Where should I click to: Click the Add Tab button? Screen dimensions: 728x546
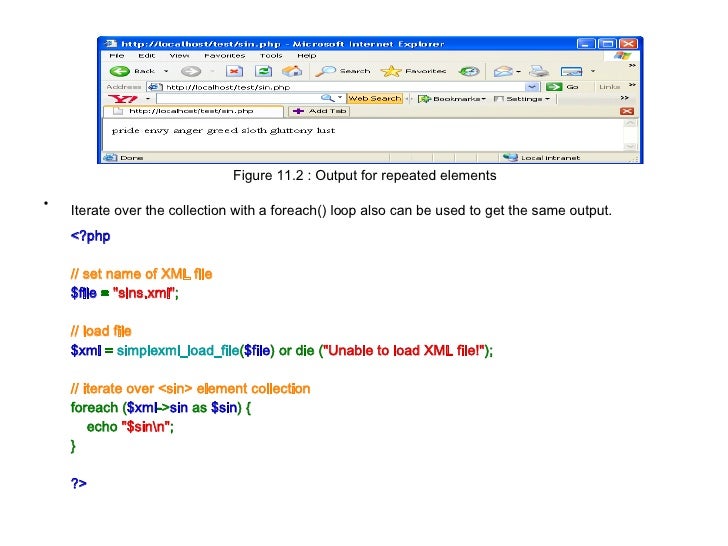point(319,111)
